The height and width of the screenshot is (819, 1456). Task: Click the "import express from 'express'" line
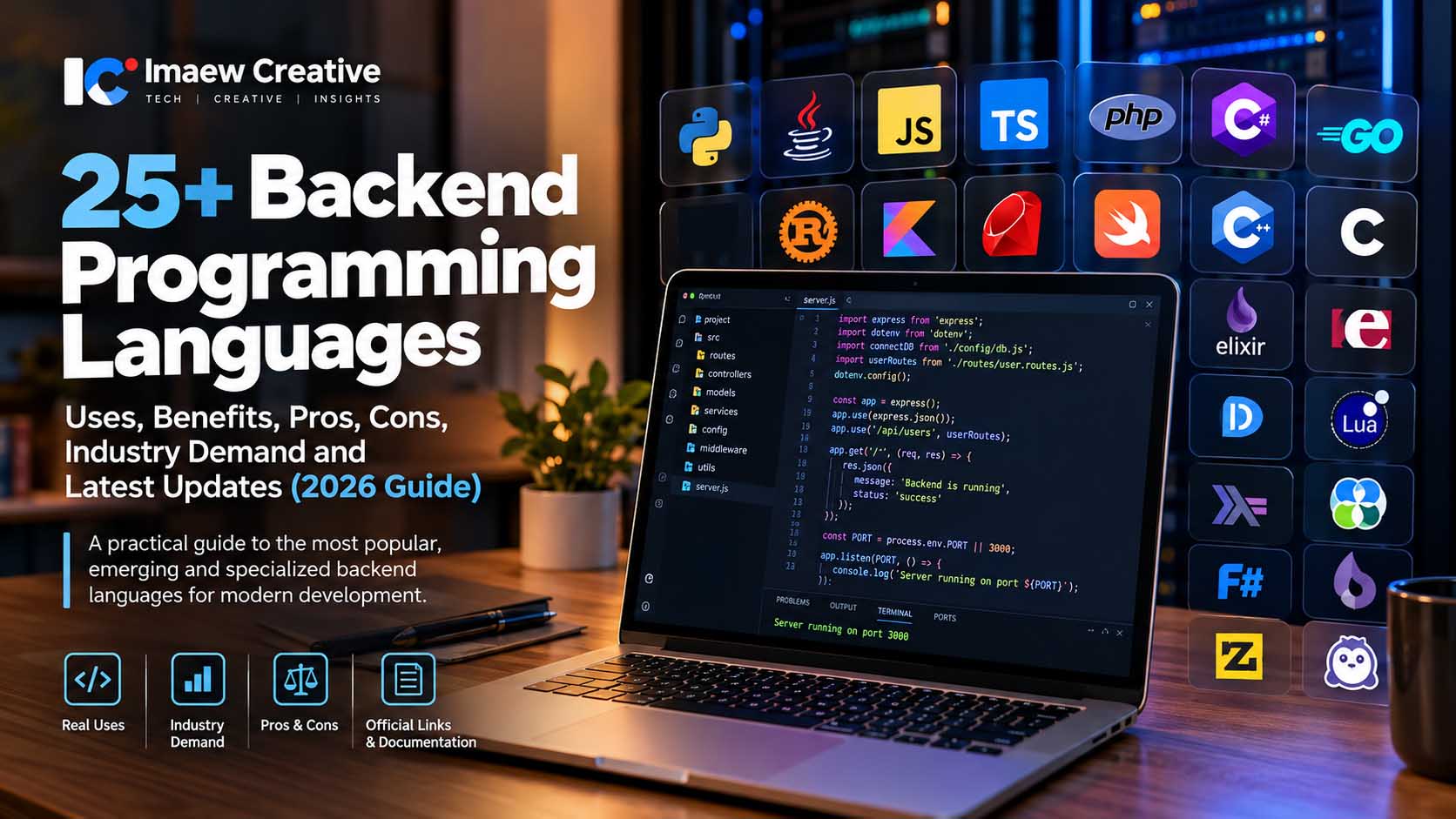click(x=911, y=320)
